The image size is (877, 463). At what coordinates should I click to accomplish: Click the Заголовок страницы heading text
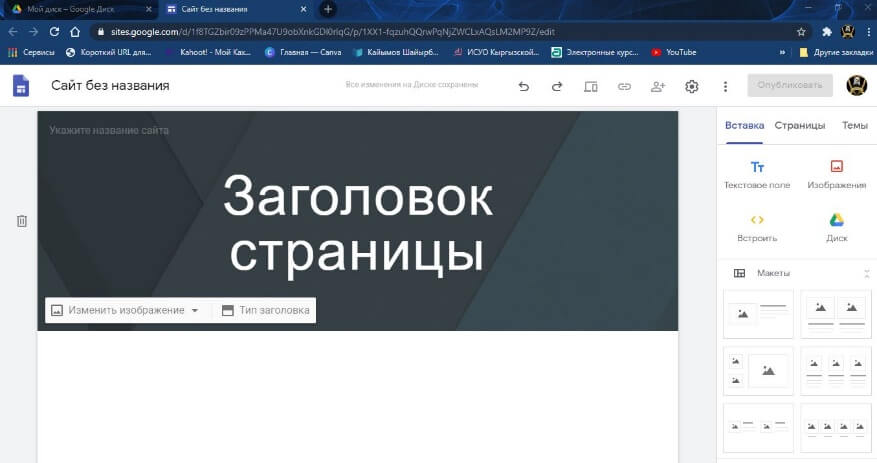pyautogui.click(x=357, y=224)
